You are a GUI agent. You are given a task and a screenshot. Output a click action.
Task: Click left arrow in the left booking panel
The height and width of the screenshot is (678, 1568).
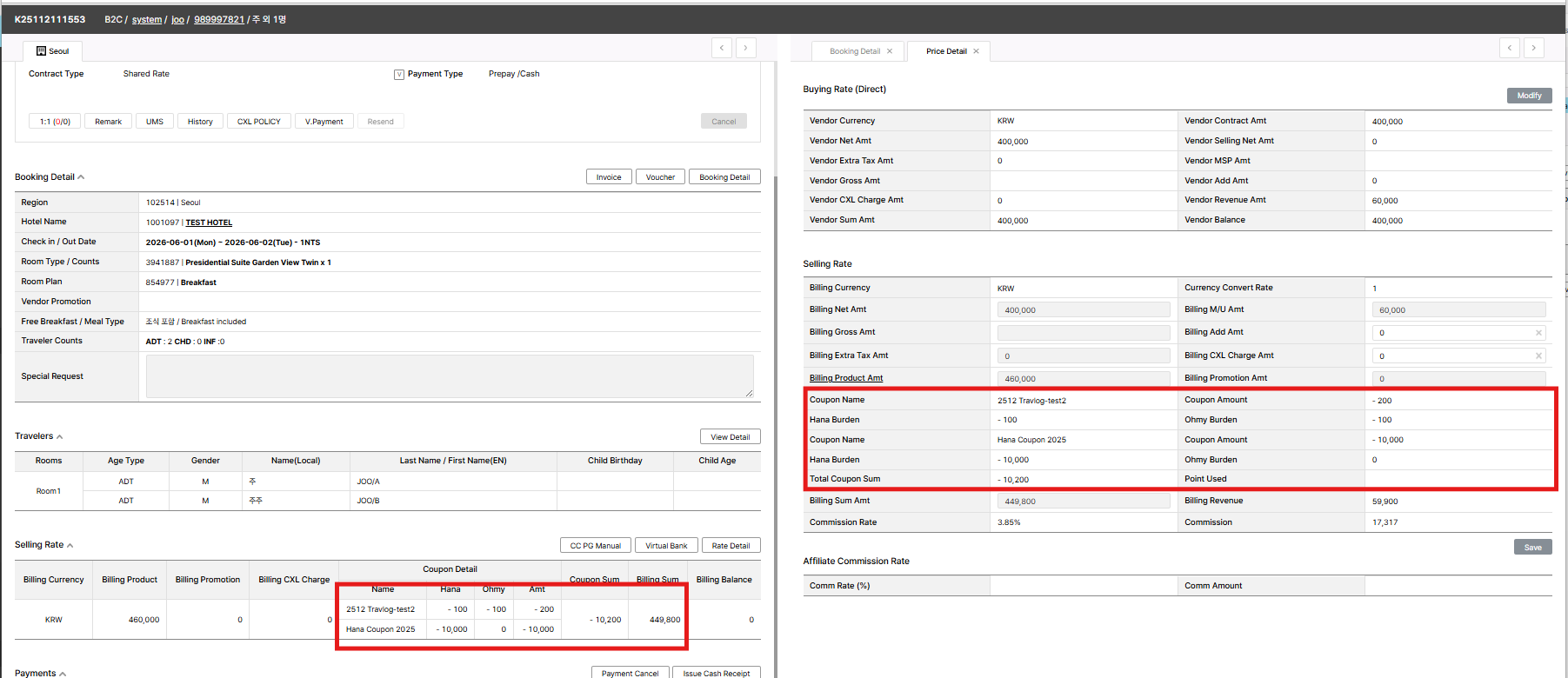(722, 48)
